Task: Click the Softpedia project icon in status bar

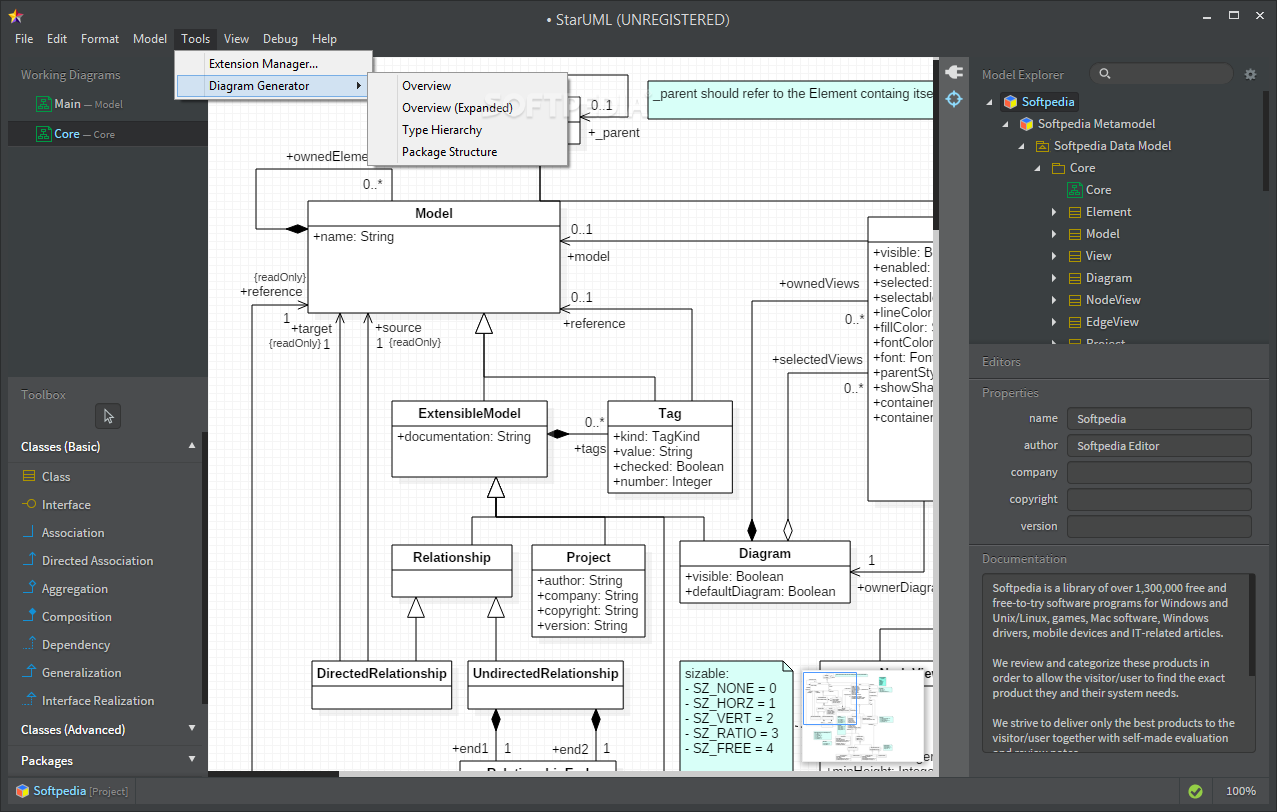Action: coord(21,791)
